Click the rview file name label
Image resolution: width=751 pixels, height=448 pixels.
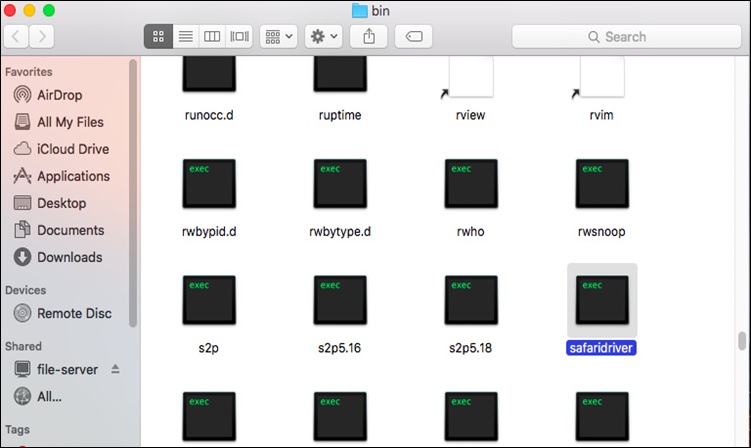click(x=470, y=115)
